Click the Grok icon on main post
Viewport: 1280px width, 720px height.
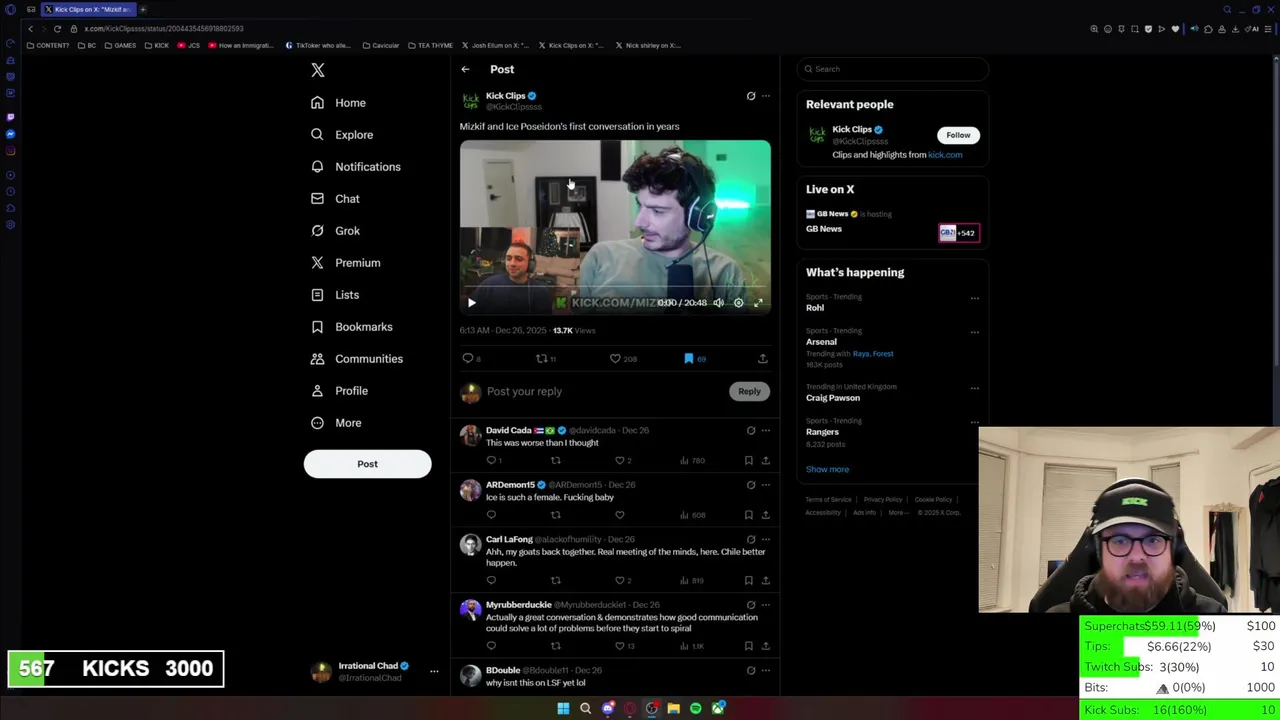[x=751, y=96]
